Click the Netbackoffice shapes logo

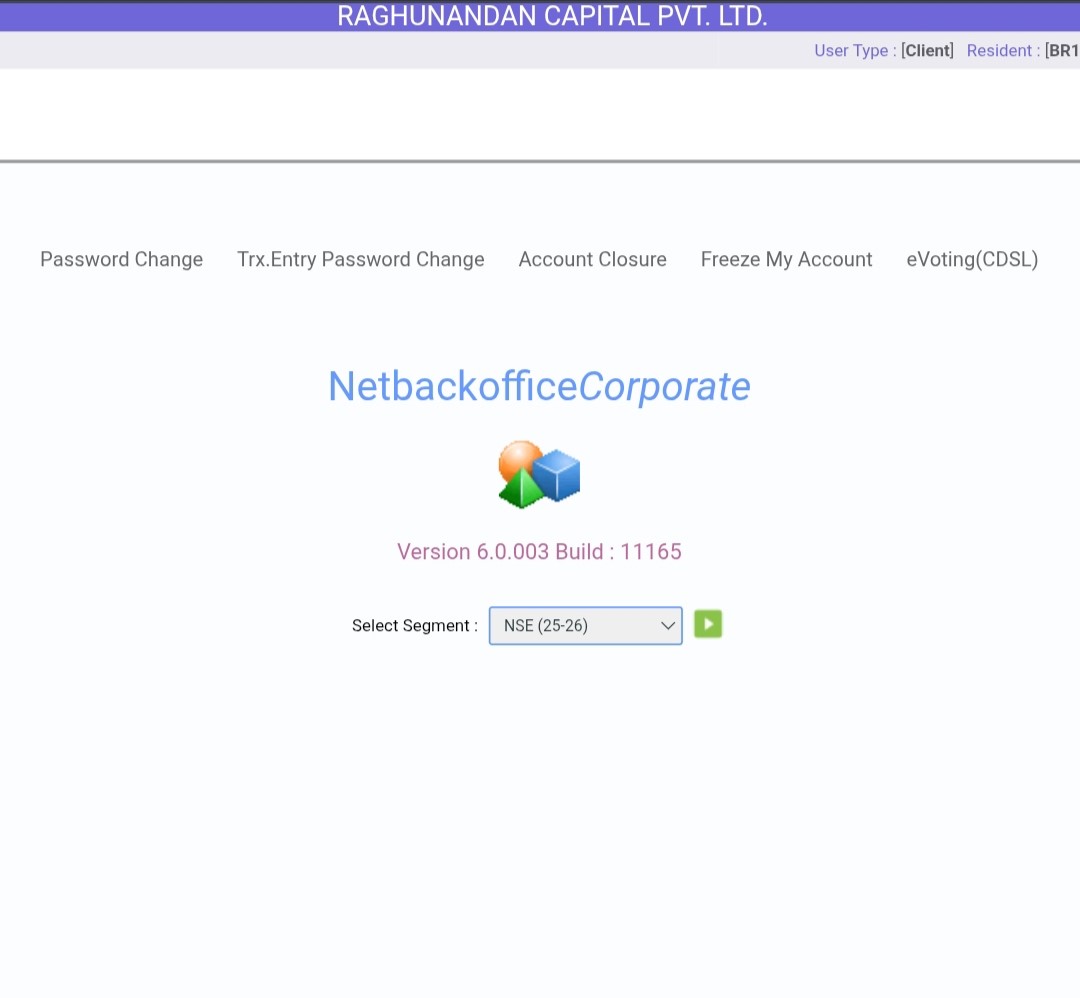[x=539, y=474]
